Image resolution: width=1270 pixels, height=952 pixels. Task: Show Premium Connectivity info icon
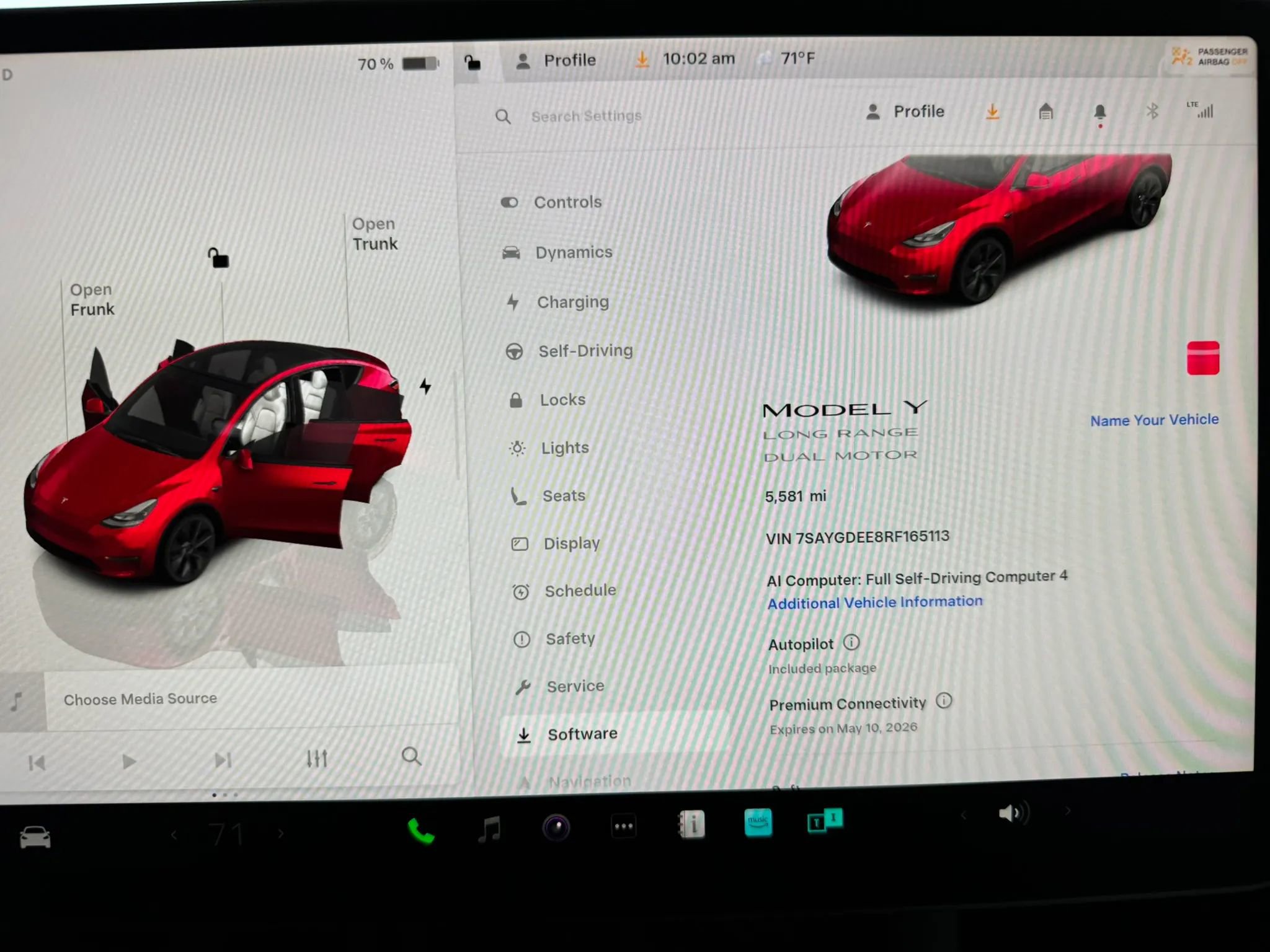point(944,701)
